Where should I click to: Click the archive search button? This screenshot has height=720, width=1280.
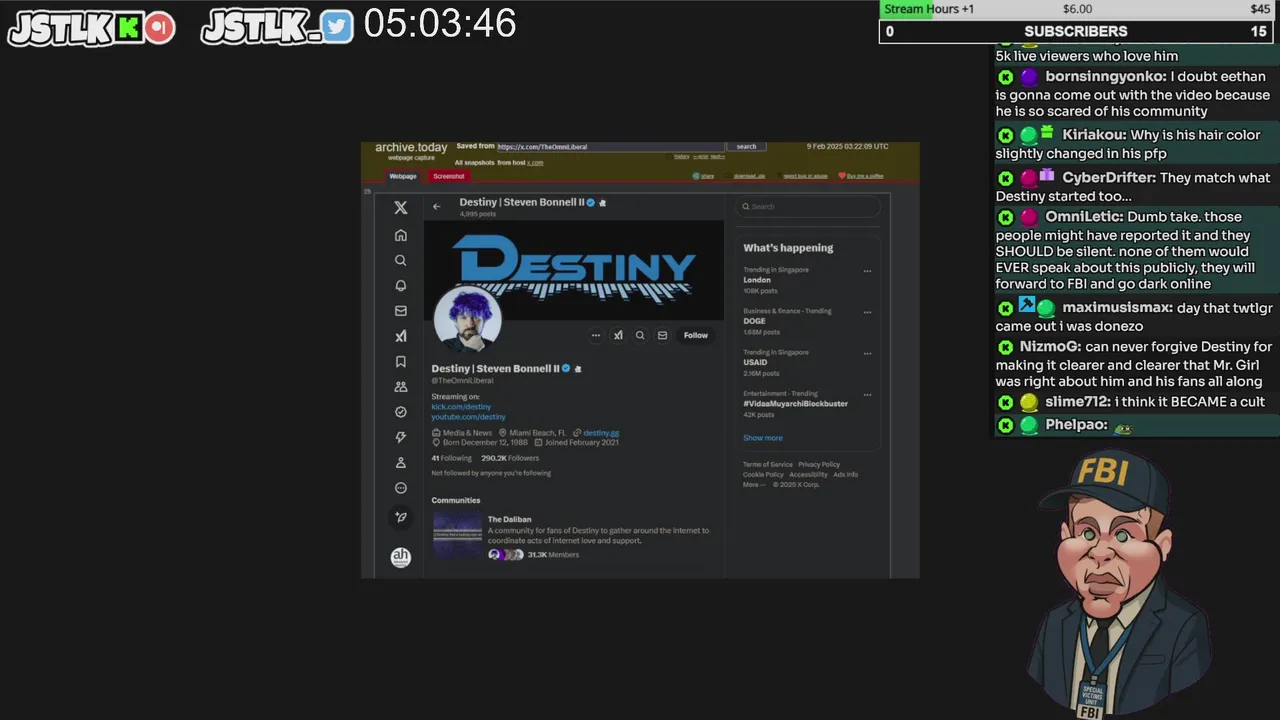tap(746, 146)
